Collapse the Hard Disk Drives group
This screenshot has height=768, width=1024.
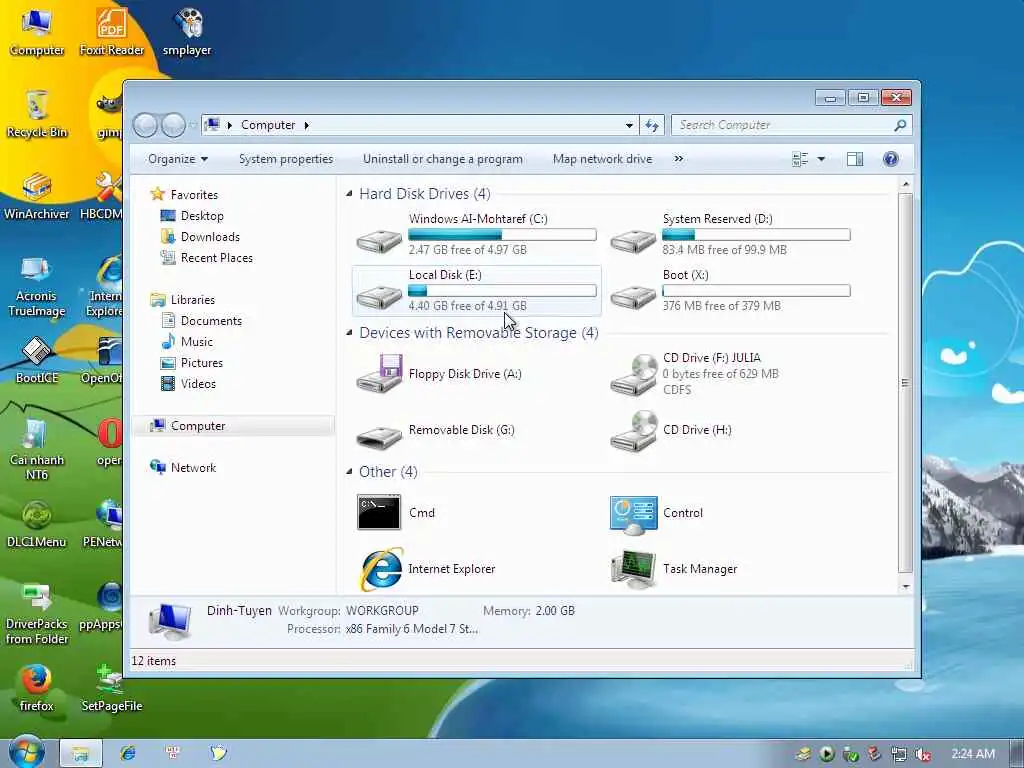click(349, 193)
